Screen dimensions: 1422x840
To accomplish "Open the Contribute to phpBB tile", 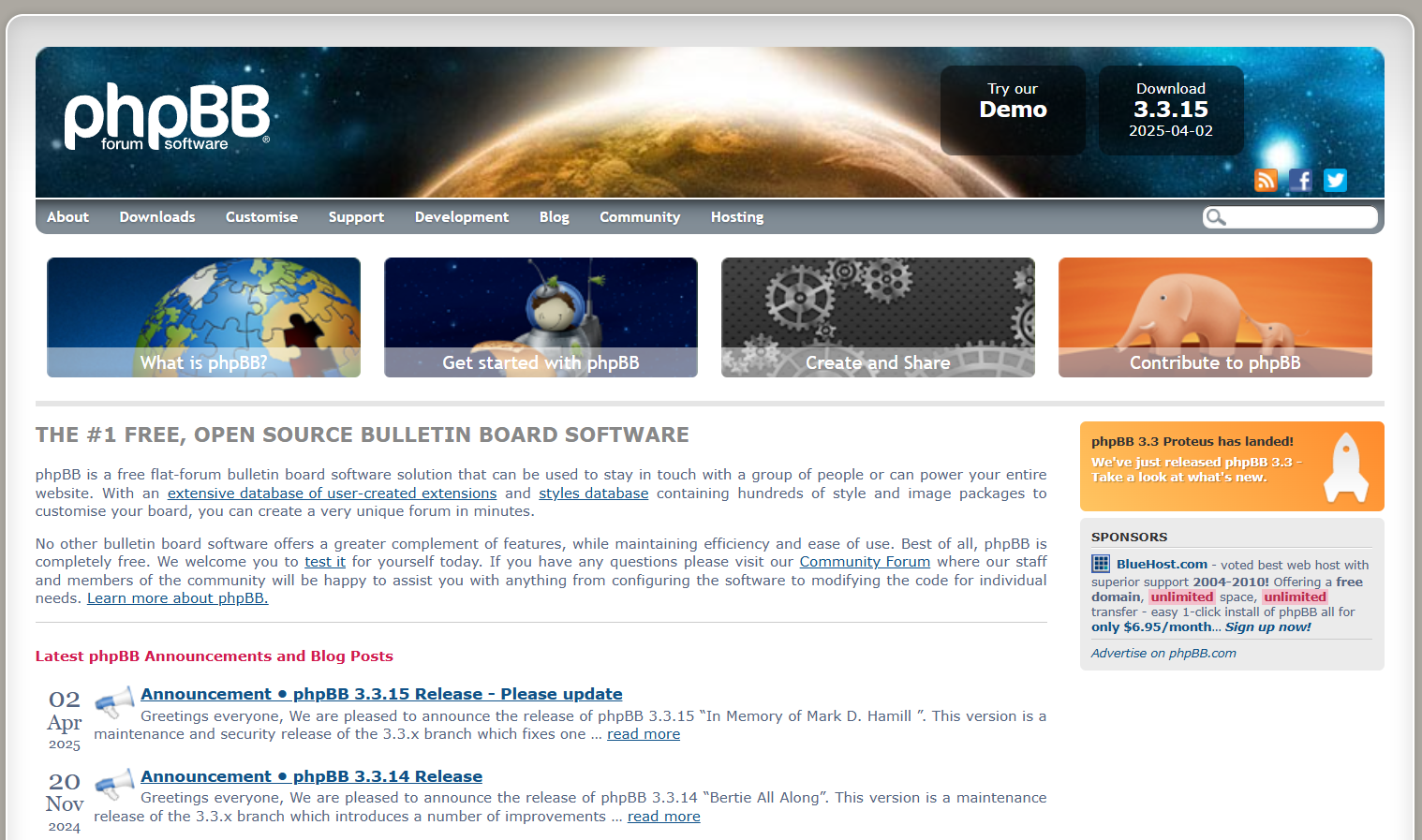I will click(x=1215, y=317).
